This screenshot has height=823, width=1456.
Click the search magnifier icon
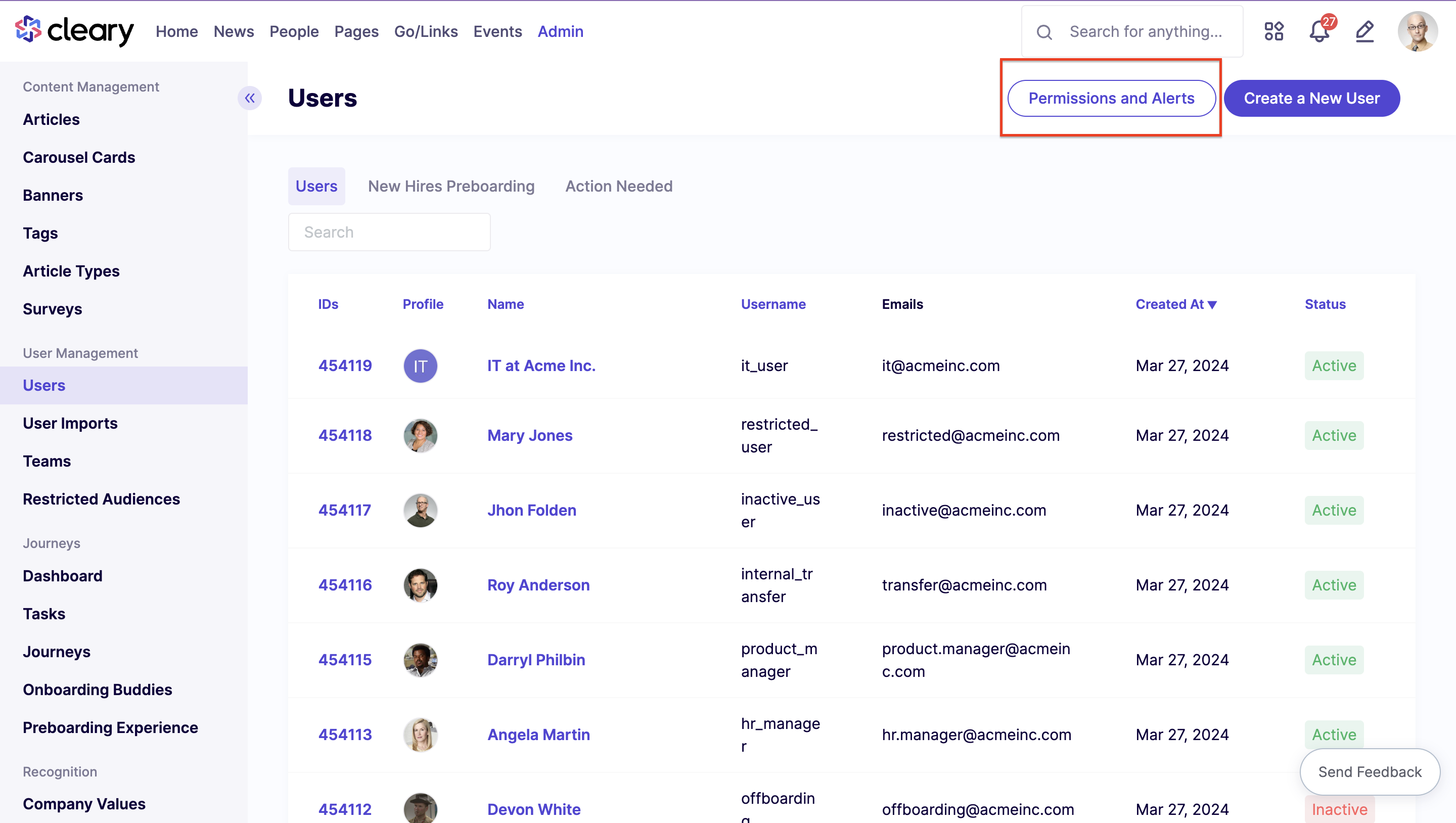1044,32
